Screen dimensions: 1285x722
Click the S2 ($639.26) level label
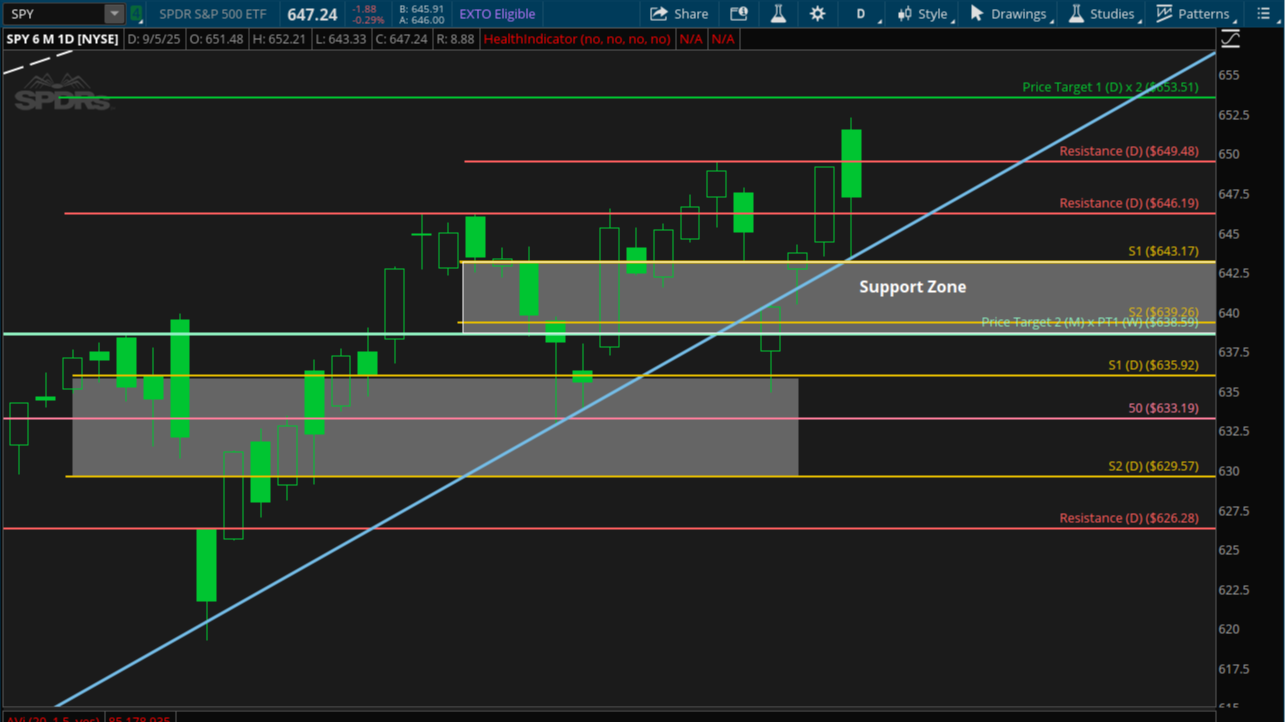point(1163,312)
